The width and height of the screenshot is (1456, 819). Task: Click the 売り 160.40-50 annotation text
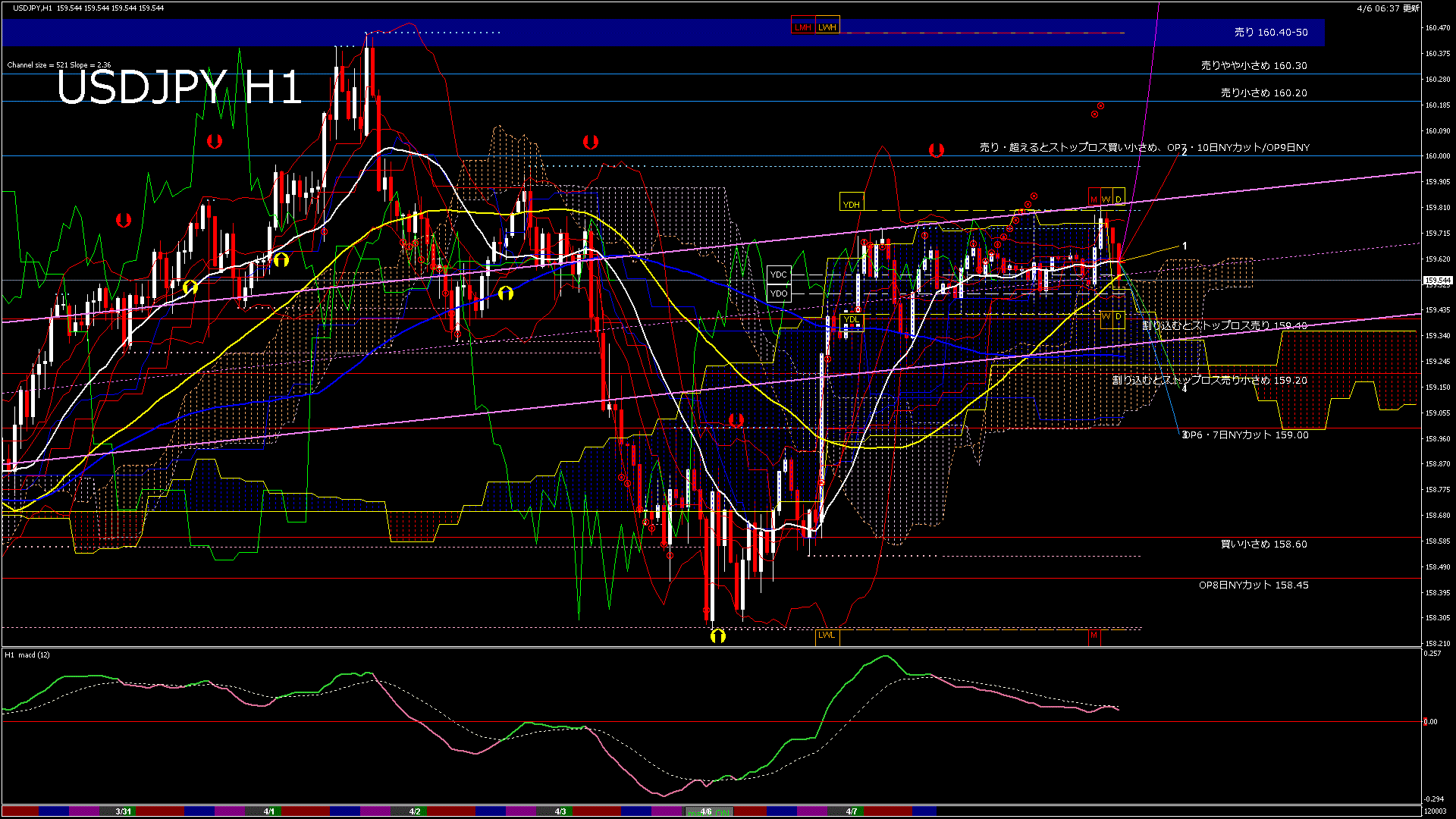point(1271,33)
